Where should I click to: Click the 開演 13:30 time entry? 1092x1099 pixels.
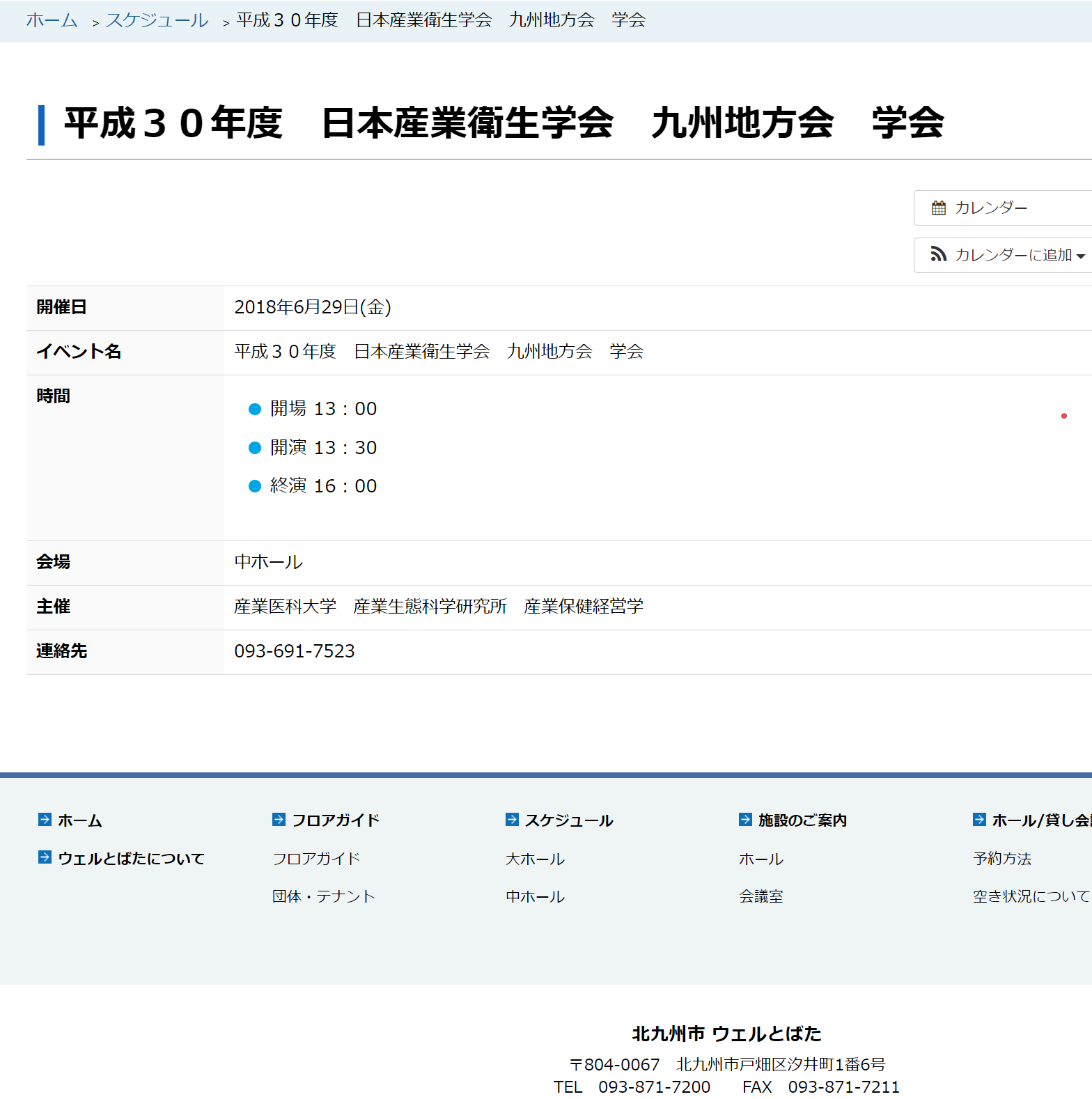point(323,447)
